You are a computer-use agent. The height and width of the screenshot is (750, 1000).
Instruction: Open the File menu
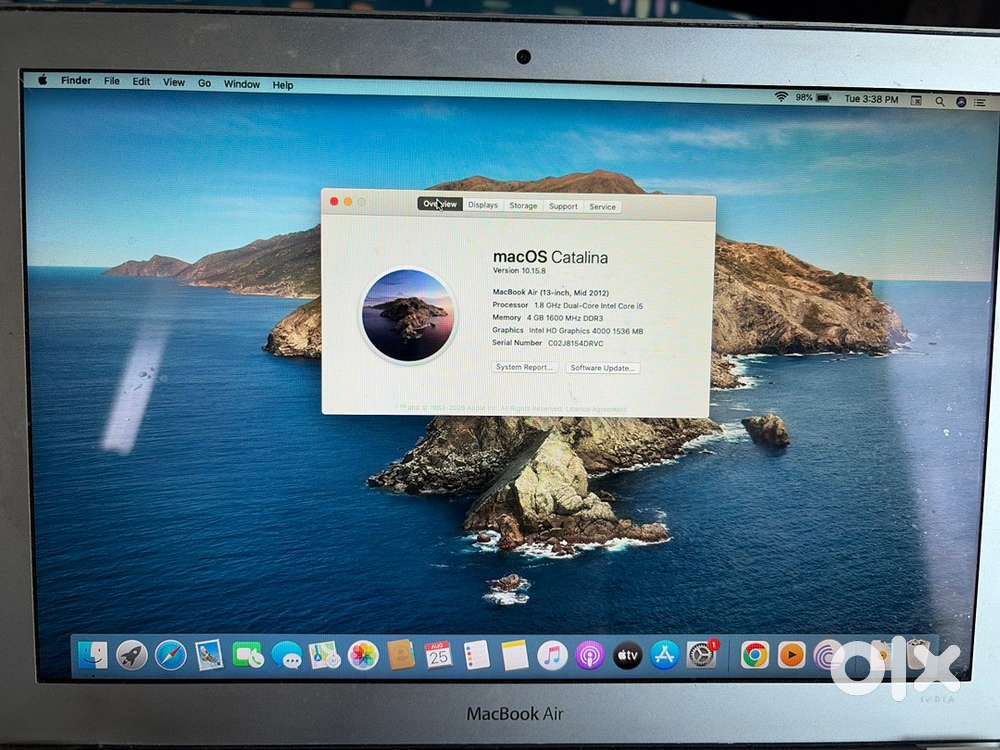[x=112, y=81]
